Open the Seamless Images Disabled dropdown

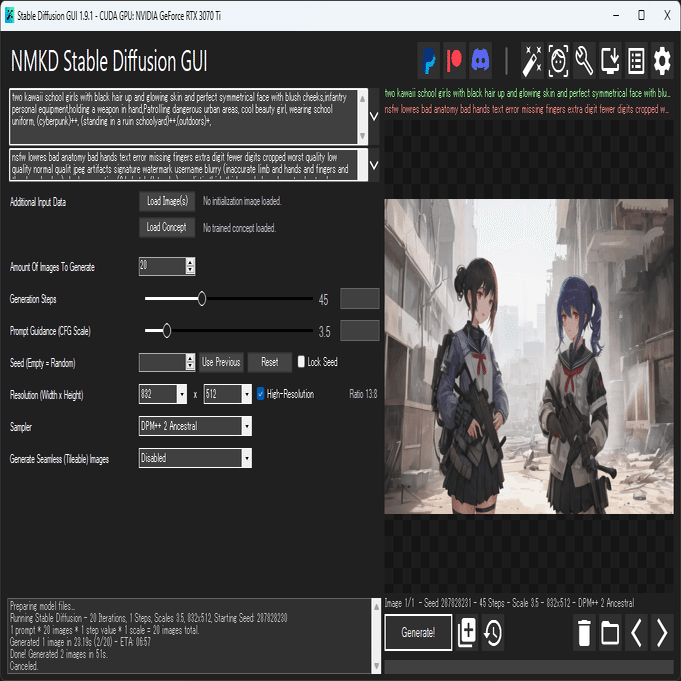click(x=247, y=458)
